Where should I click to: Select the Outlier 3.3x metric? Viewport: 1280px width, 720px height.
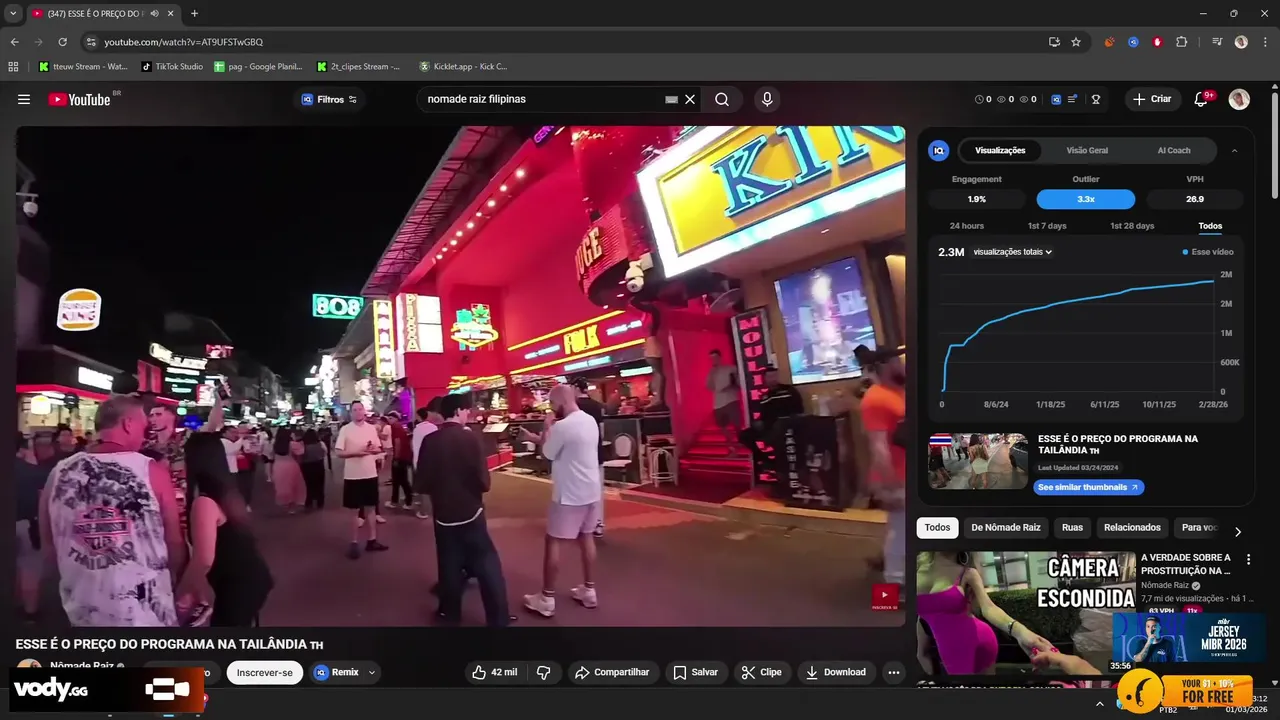click(x=1086, y=199)
